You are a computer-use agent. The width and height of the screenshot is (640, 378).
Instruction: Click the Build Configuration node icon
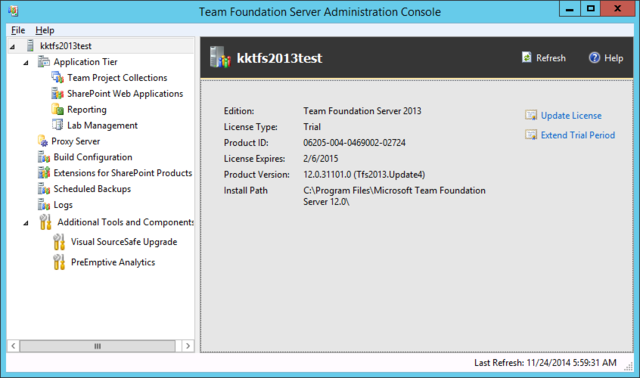tap(44, 157)
